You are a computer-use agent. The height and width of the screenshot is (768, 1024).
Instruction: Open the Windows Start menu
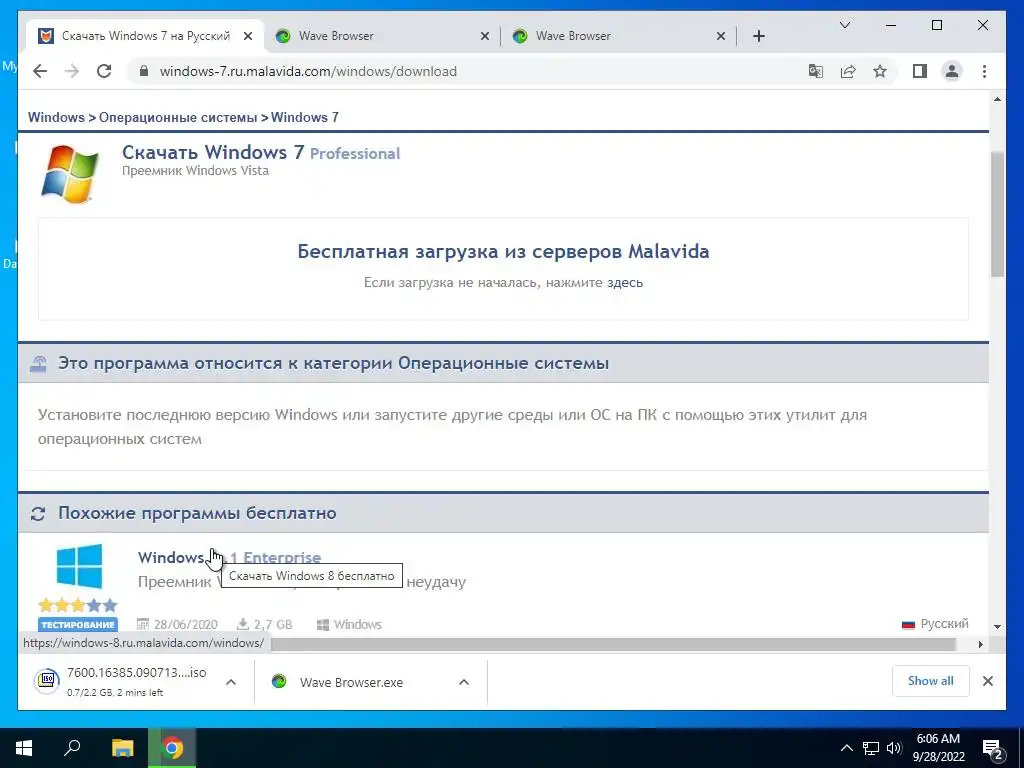(x=24, y=748)
